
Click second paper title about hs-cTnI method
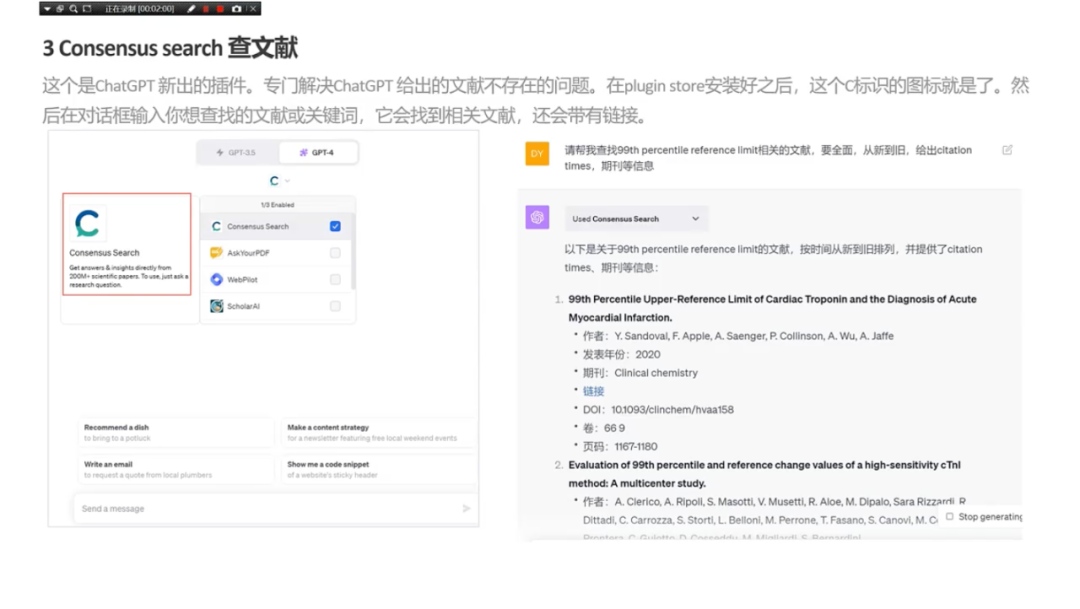tap(765, 474)
